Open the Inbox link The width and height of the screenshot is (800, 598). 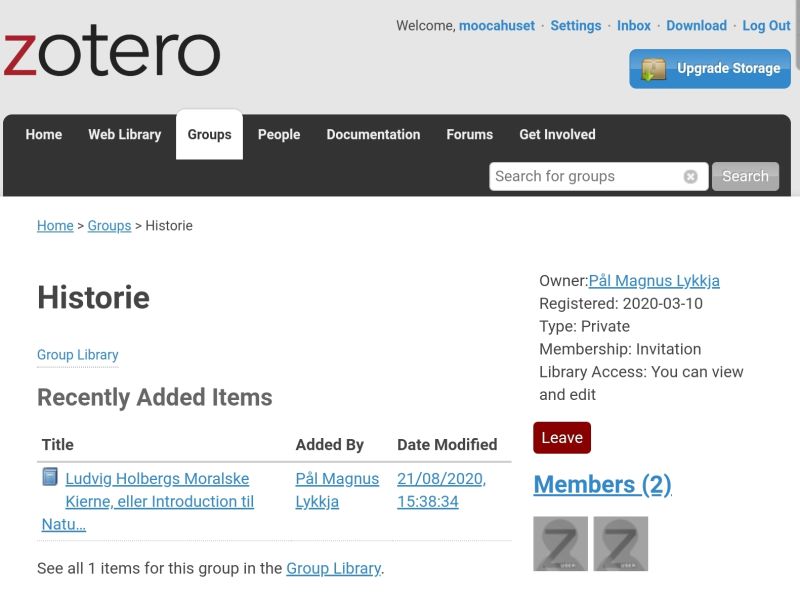pos(634,26)
